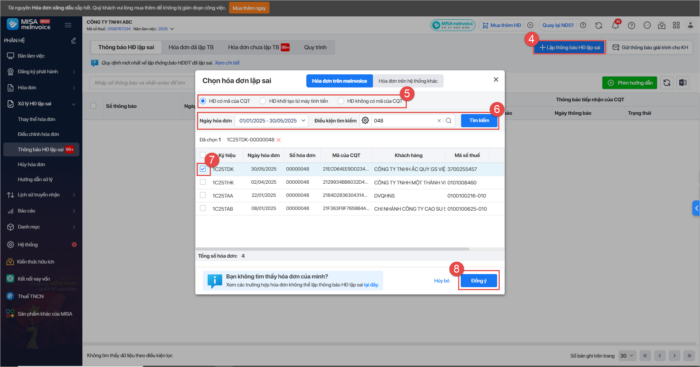Open Kết nối vay vốn in the sidebar
This screenshot has width=700, height=367.
[33, 279]
